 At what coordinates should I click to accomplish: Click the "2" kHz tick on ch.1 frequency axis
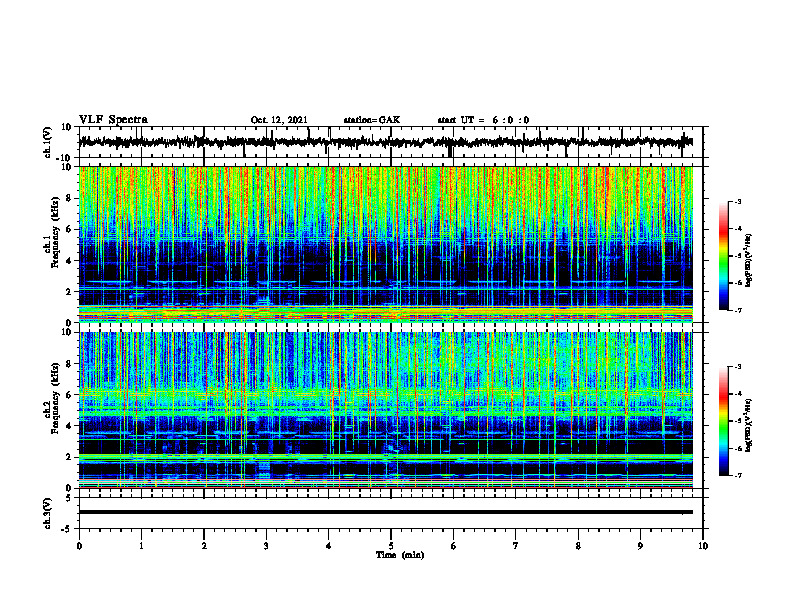click(70, 292)
